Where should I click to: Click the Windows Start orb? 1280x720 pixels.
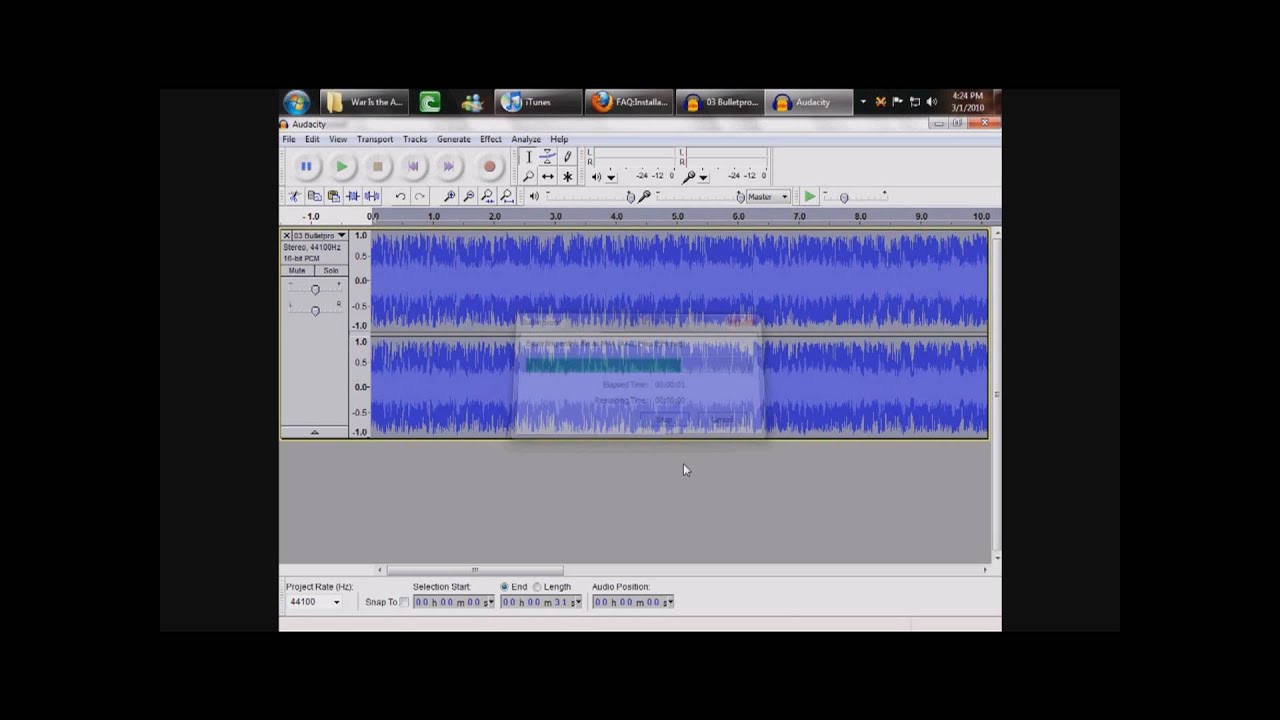click(x=296, y=102)
